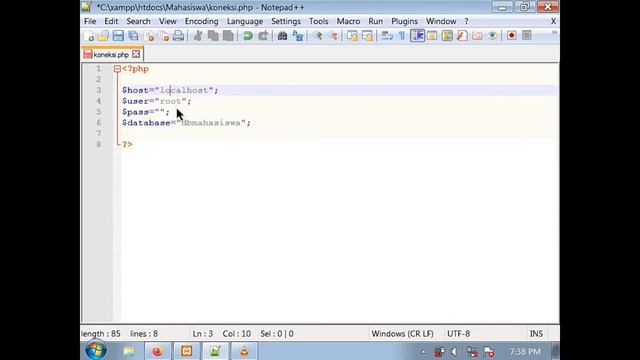Click the Redo toolbar icon
The width and height of the screenshot is (640, 360).
coord(263,36)
